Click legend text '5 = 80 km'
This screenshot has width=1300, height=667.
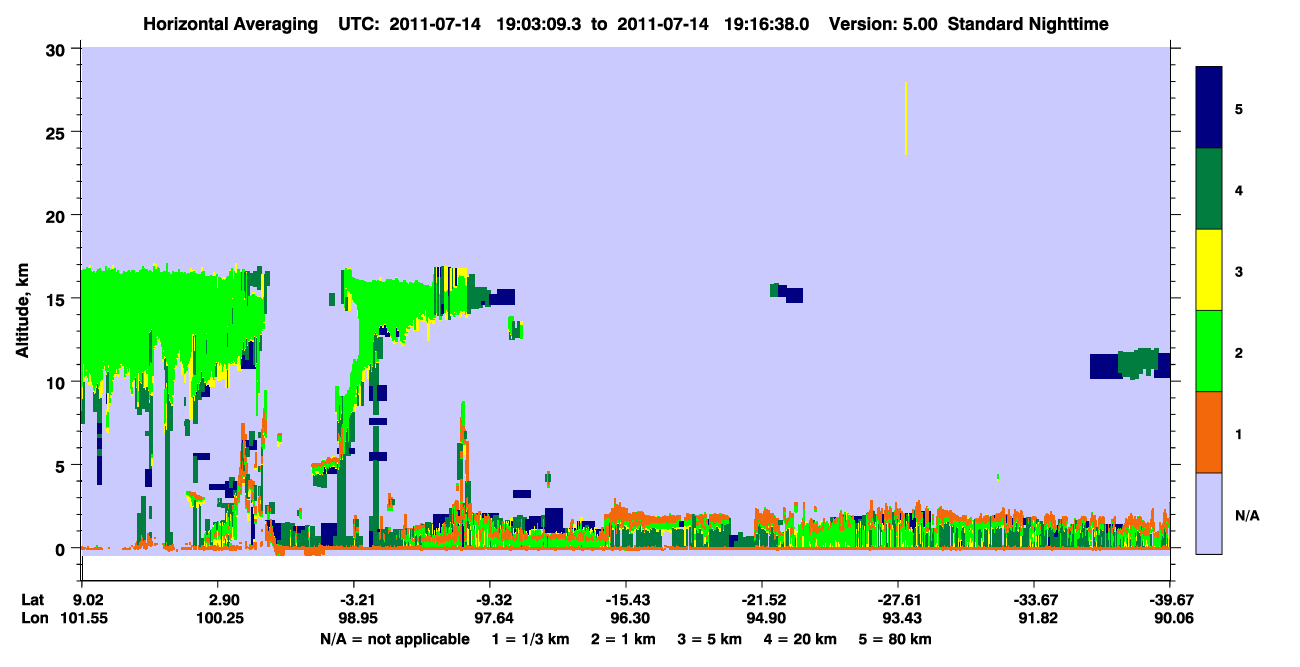coord(895,639)
